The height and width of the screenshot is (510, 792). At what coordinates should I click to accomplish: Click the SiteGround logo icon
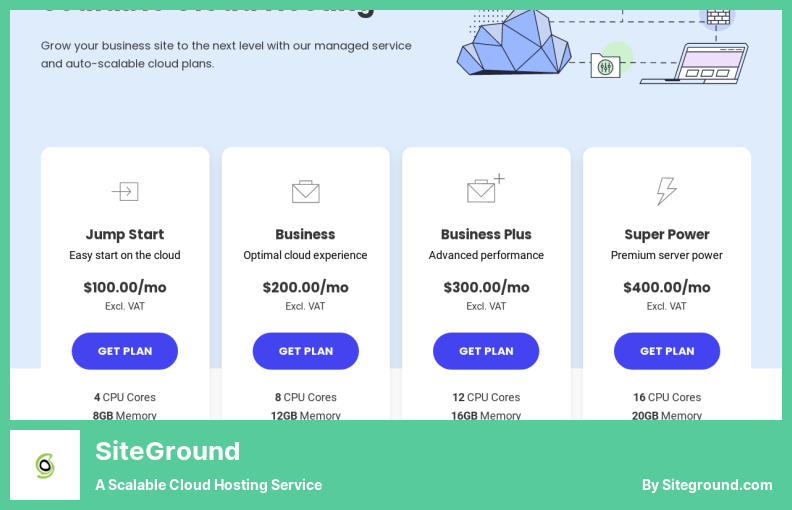tap(45, 465)
